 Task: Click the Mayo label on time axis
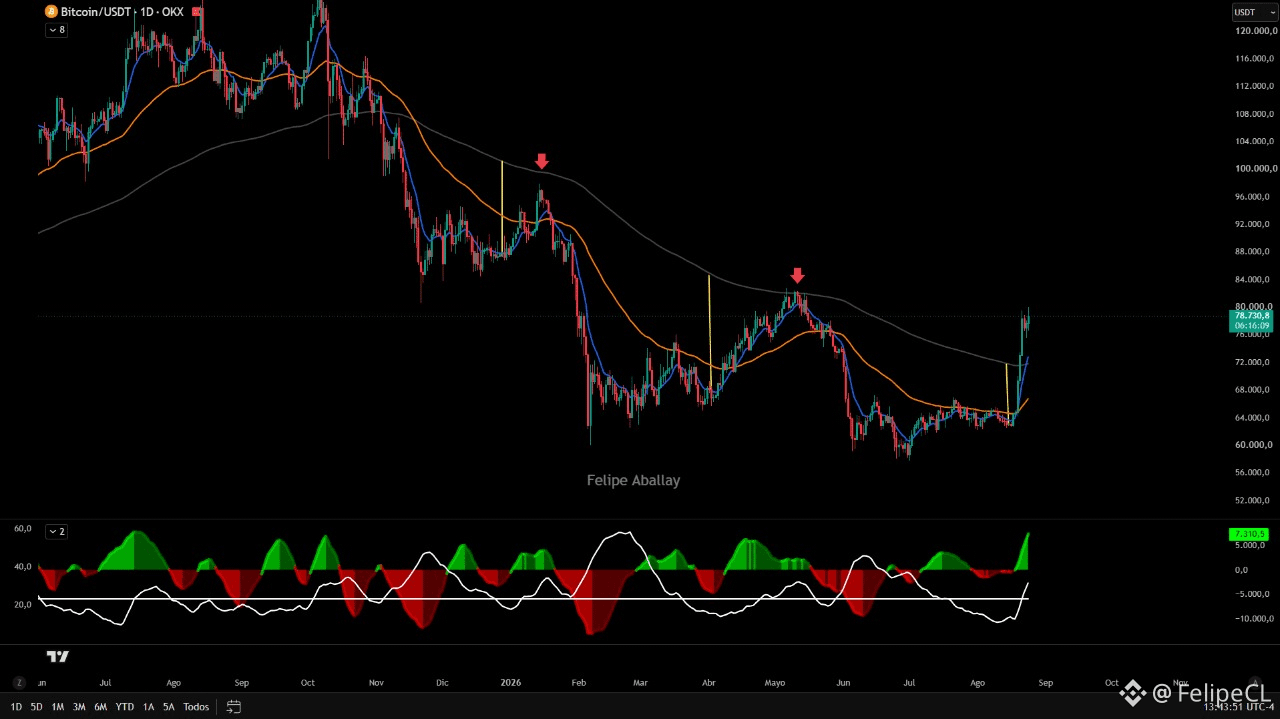775,683
